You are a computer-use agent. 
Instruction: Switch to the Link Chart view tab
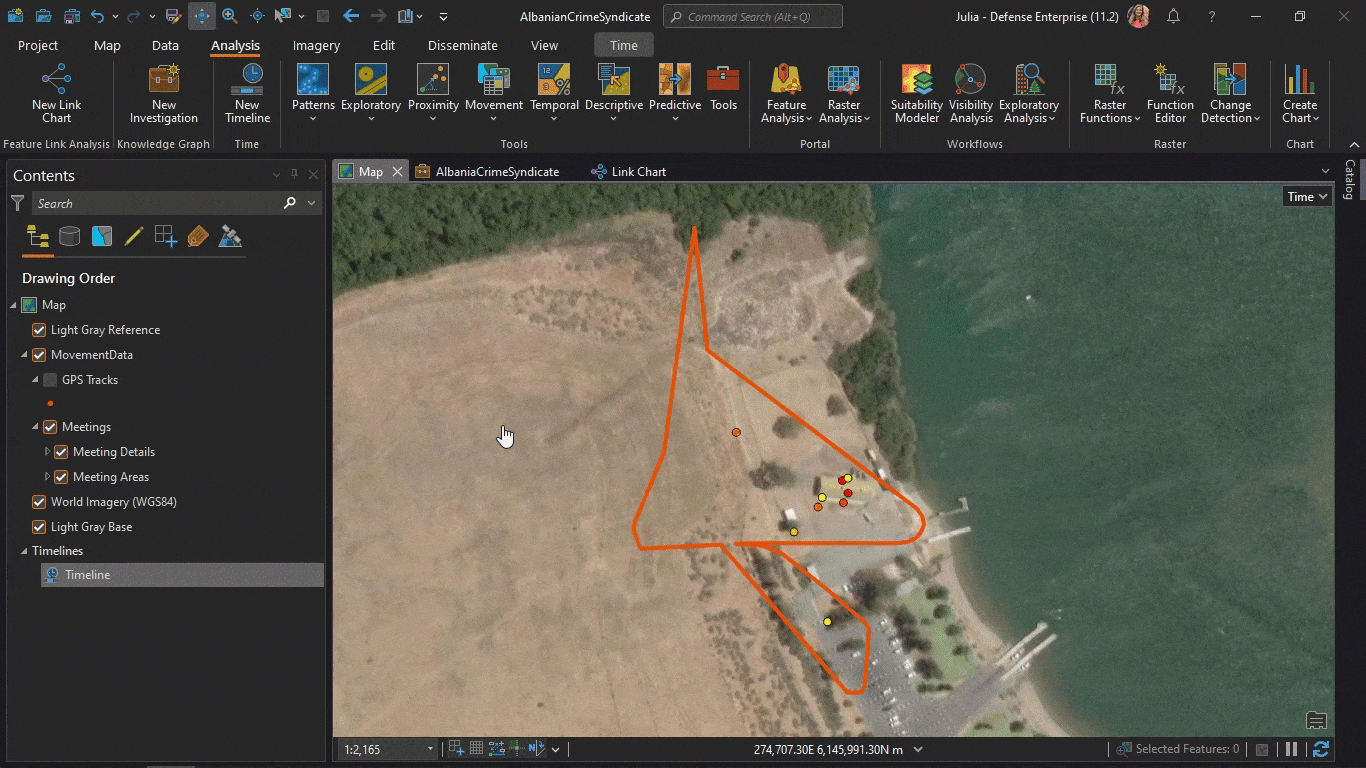tap(628, 172)
